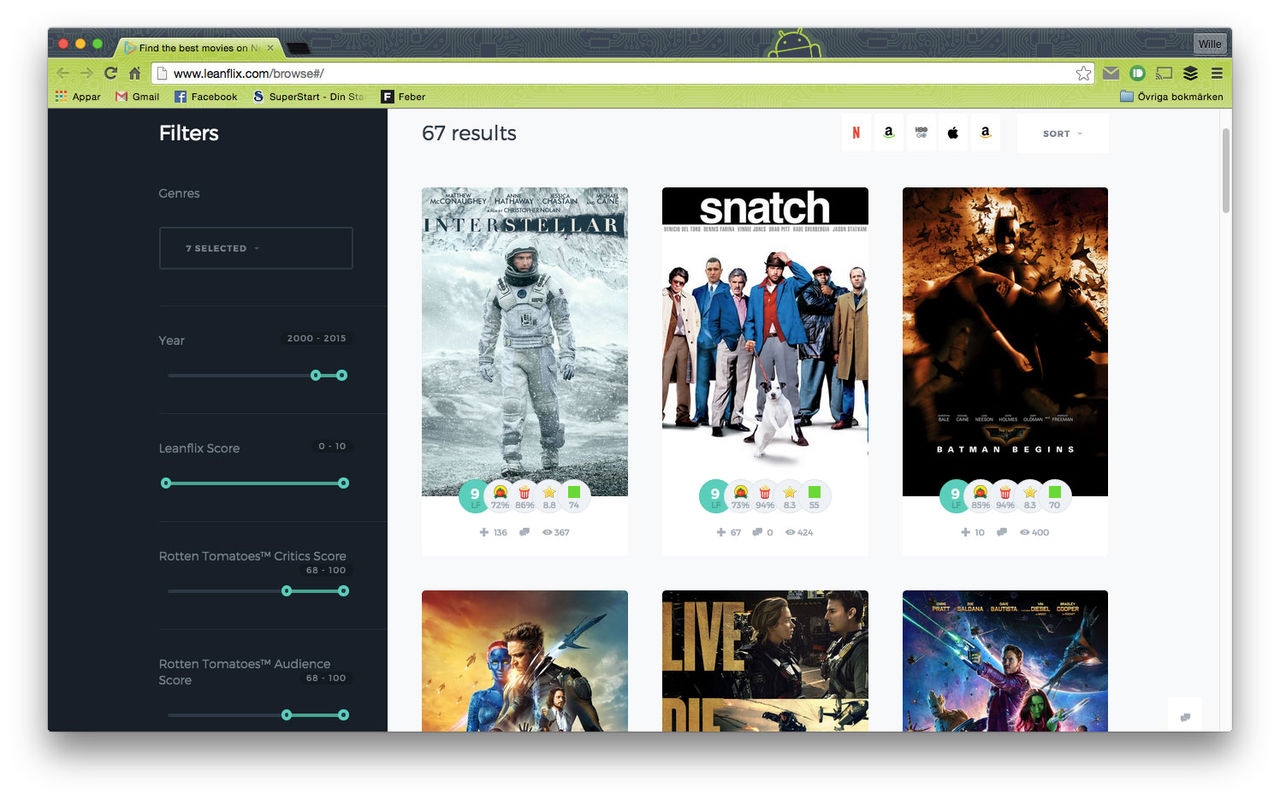The width and height of the screenshot is (1280, 800).
Task: Open the SuperStart bookmark
Action: coord(308,97)
